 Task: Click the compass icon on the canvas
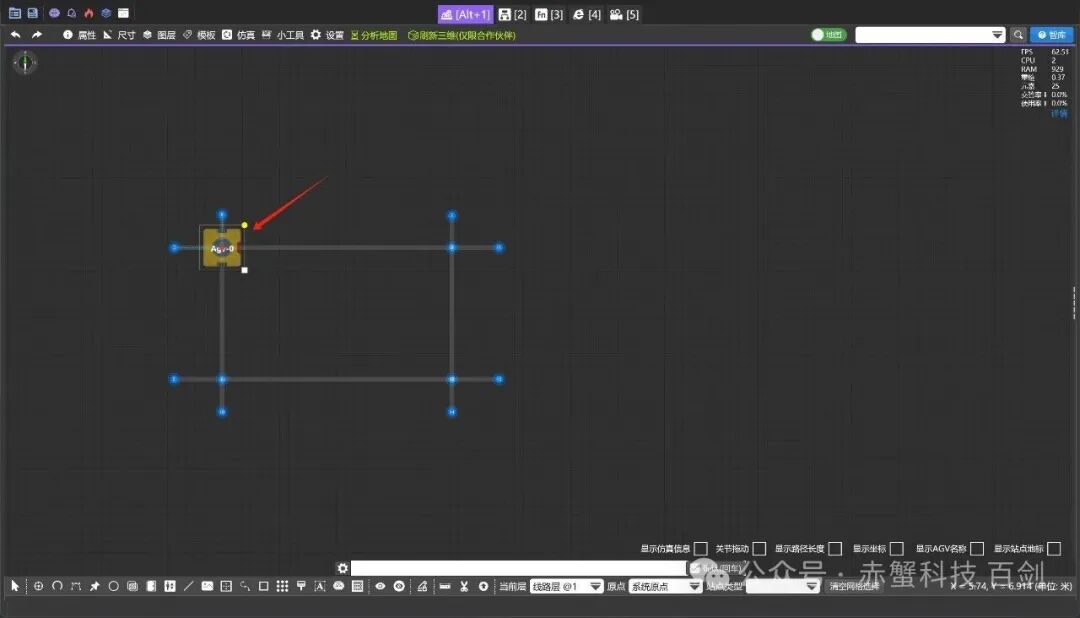coord(25,63)
